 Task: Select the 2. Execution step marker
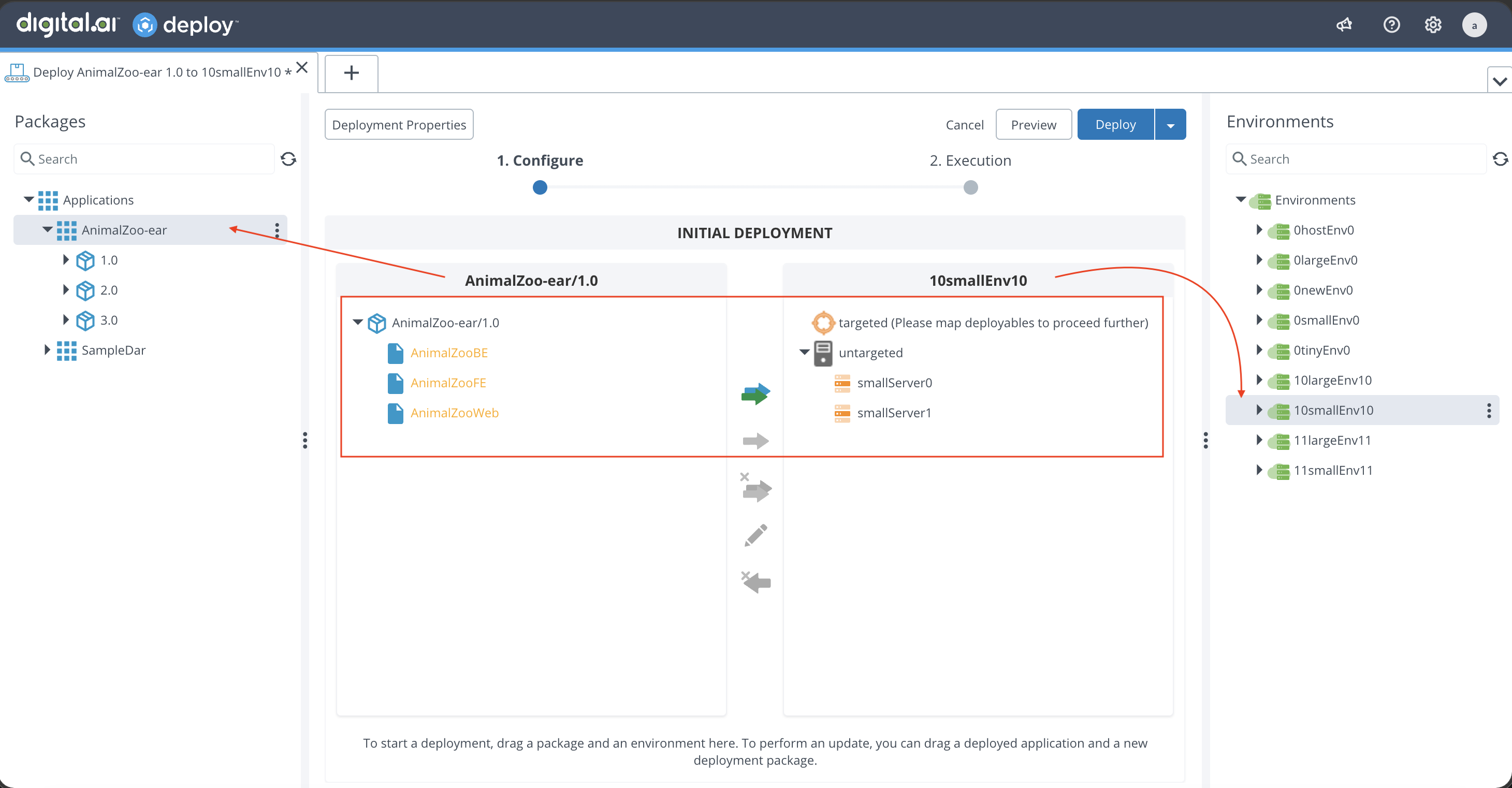click(971, 187)
